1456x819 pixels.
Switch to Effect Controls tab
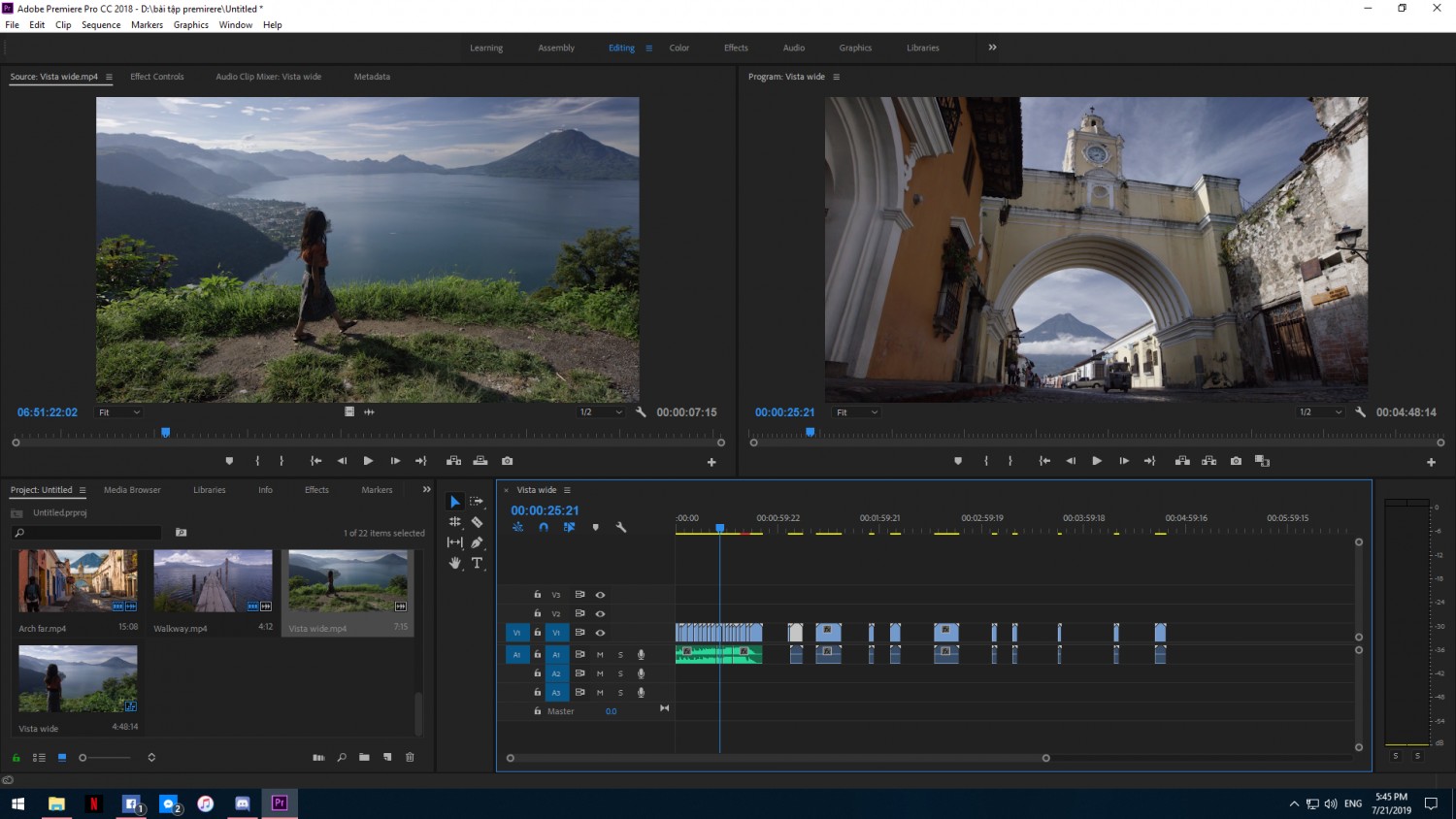click(157, 77)
